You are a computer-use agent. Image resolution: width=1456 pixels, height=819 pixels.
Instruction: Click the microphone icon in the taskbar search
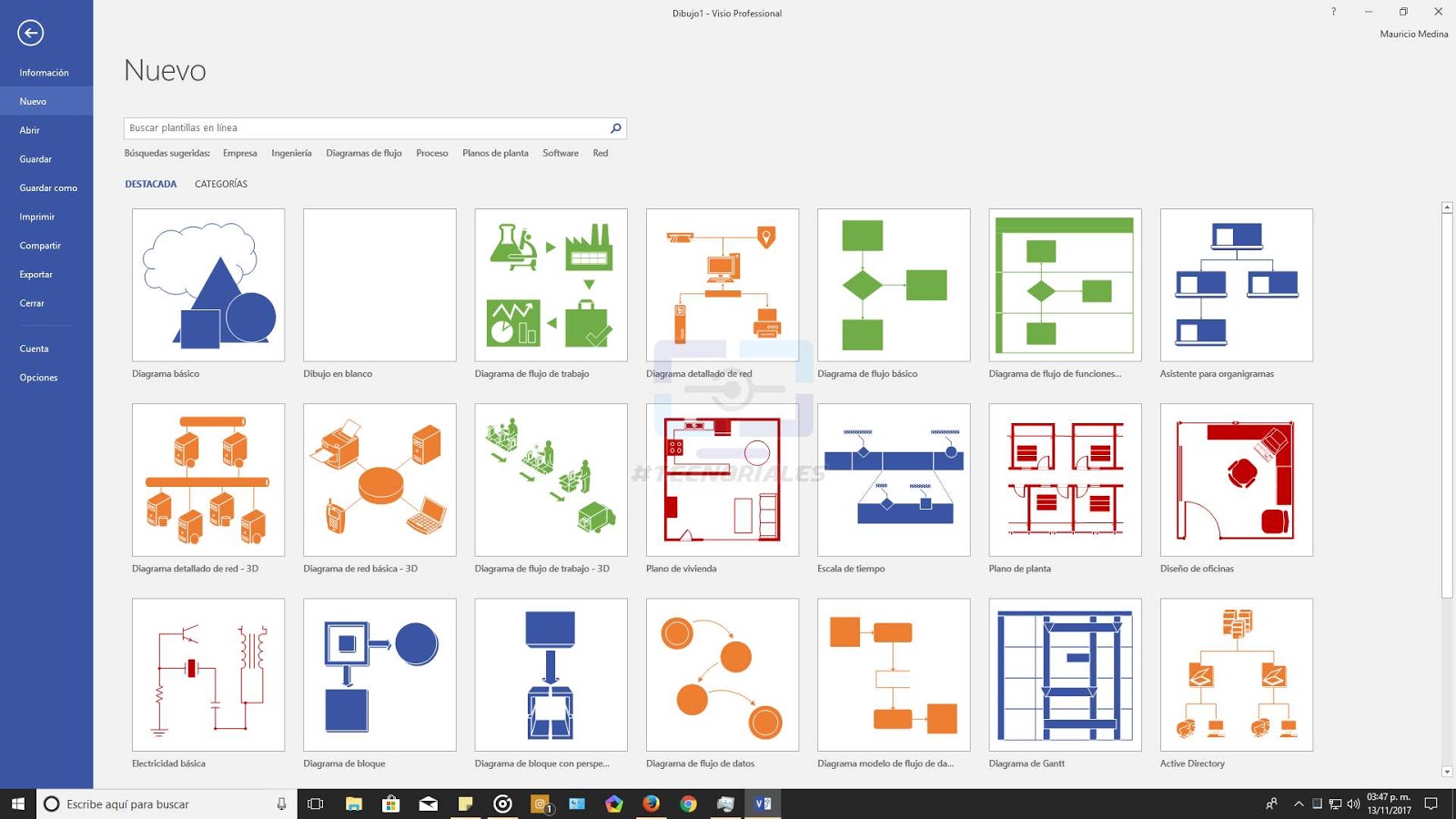click(281, 804)
